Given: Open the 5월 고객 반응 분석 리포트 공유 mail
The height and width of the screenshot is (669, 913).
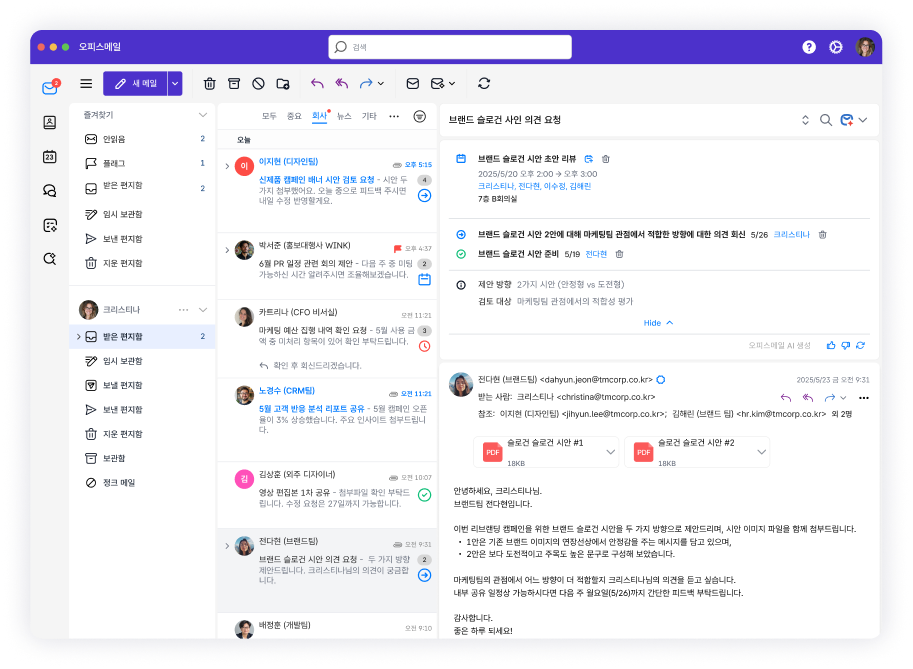Looking at the screenshot, I should click(327, 419).
